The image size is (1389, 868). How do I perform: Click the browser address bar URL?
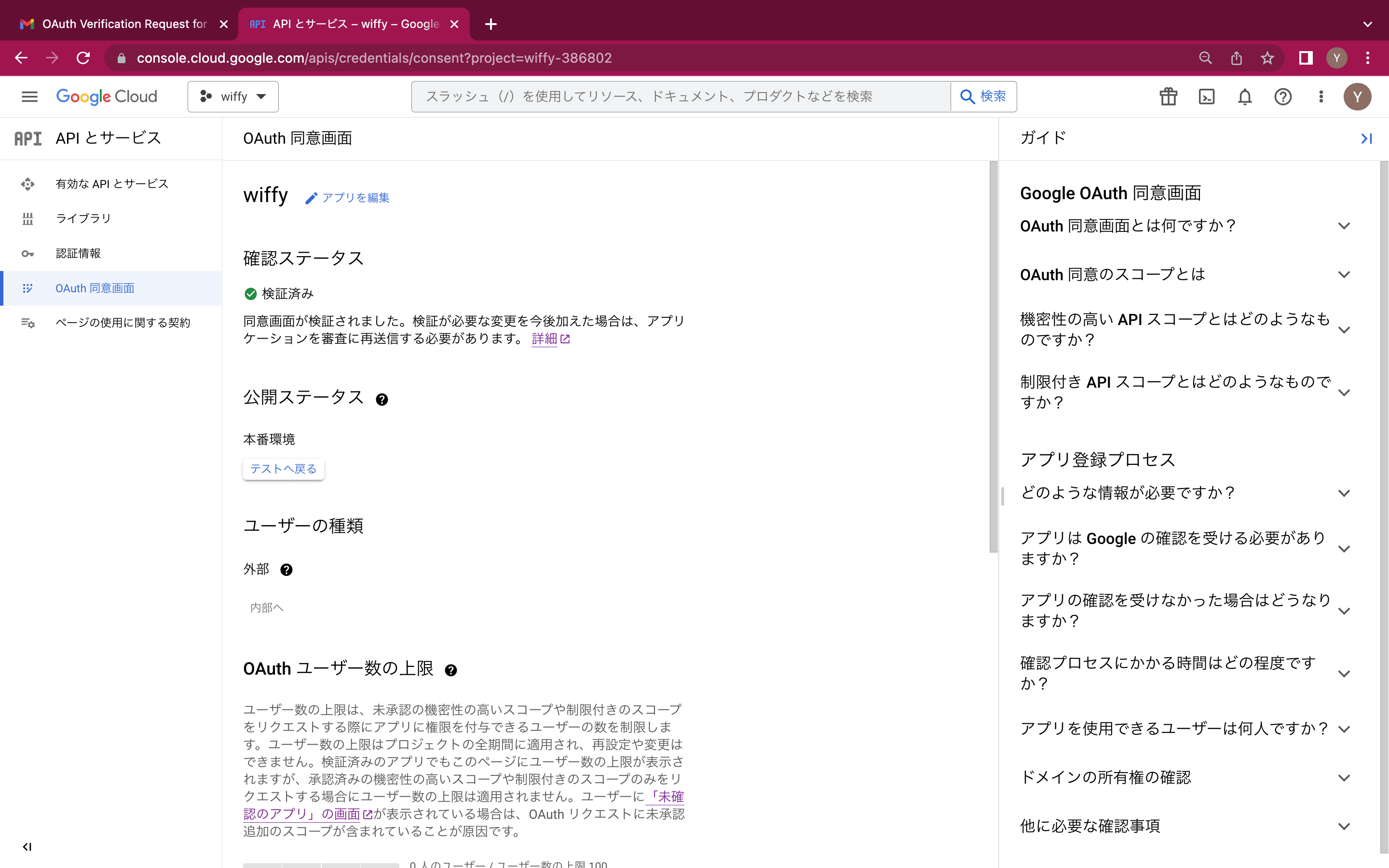pyautogui.click(x=374, y=58)
